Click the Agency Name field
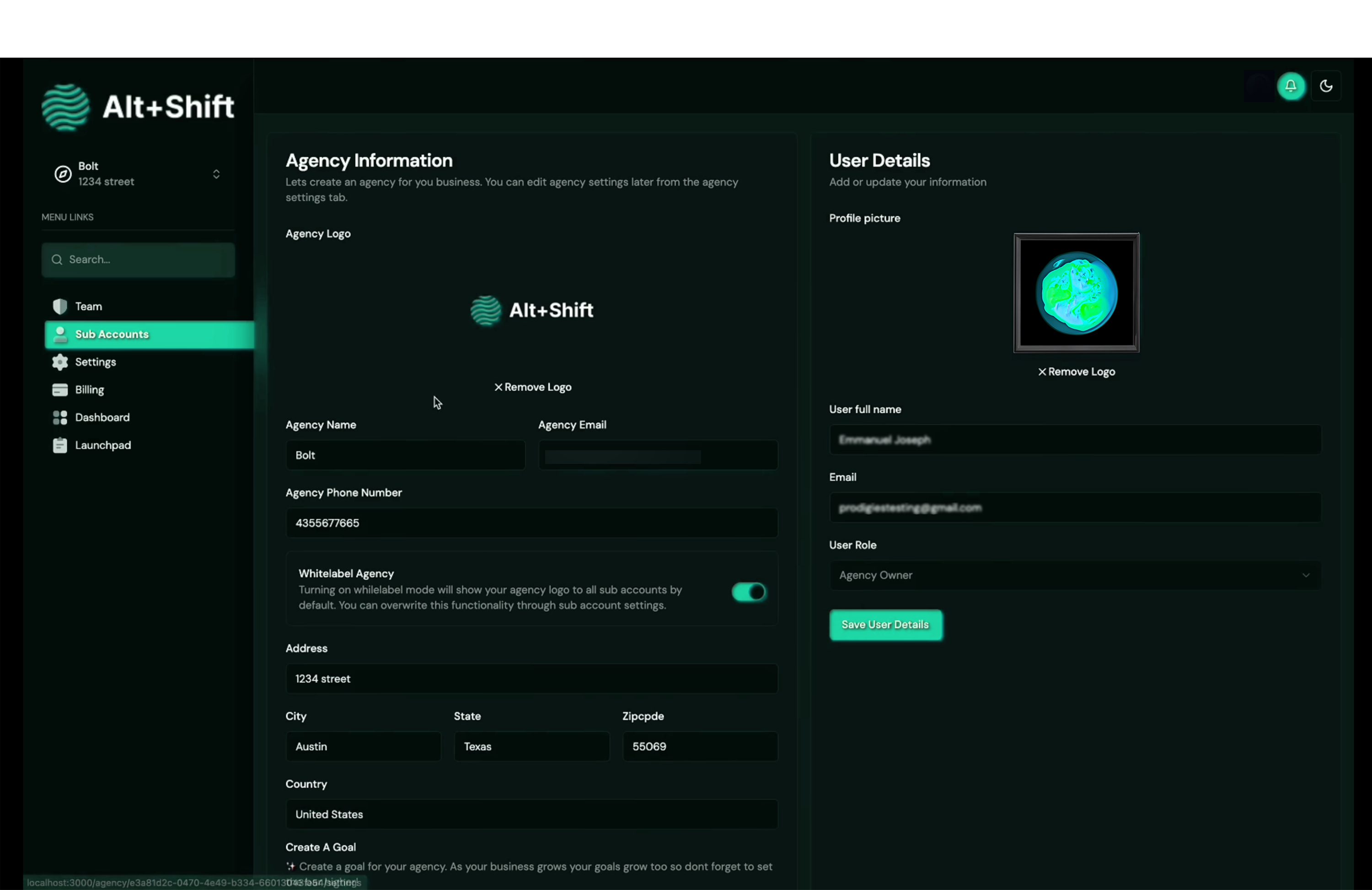Screen dimensions: 1372x890 405,455
